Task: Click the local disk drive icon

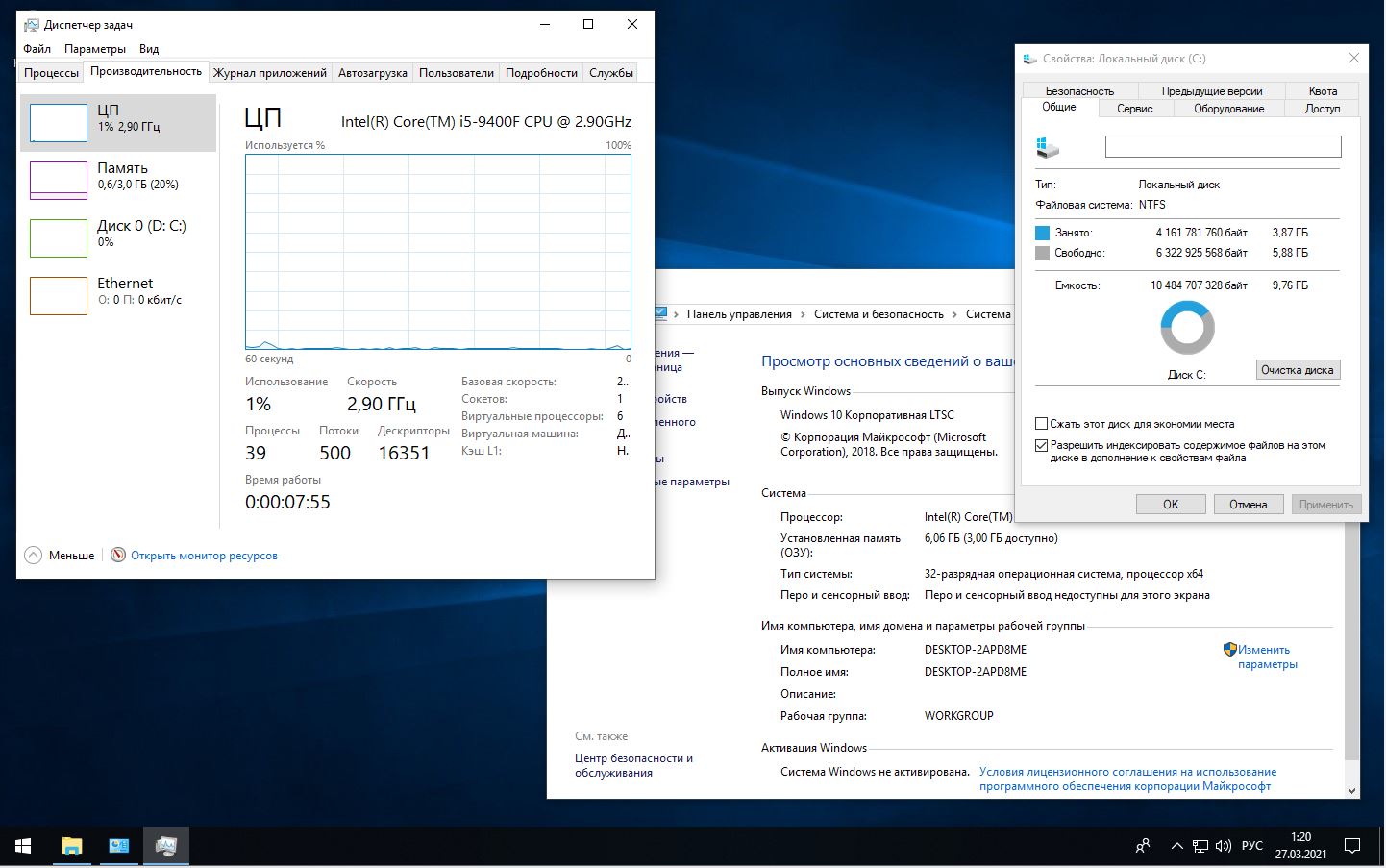Action: [1048, 147]
